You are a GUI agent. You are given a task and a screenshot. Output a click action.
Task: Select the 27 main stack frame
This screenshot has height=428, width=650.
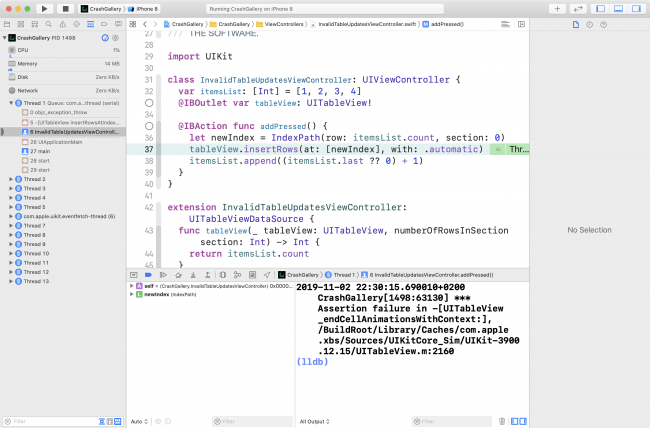pyautogui.click(x=40, y=150)
